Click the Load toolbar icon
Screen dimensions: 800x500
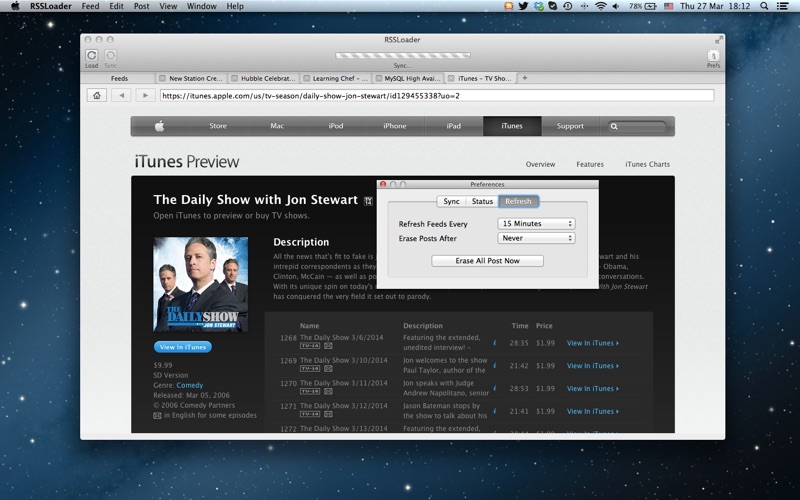[x=91, y=57]
